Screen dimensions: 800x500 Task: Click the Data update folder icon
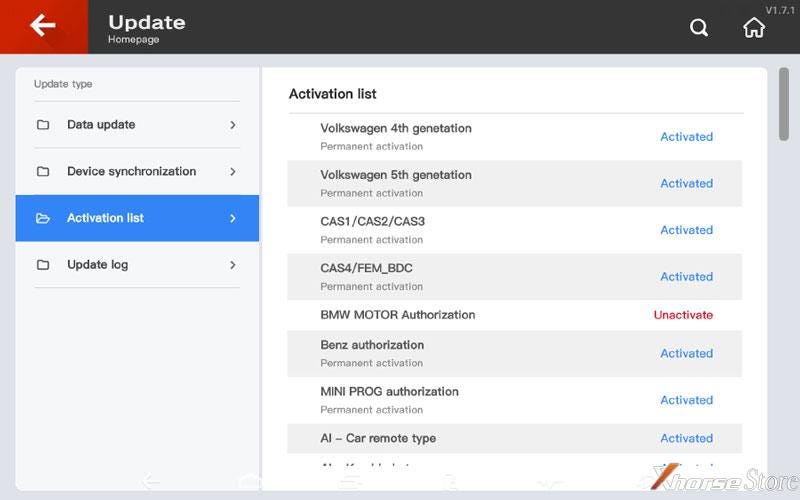pos(43,124)
